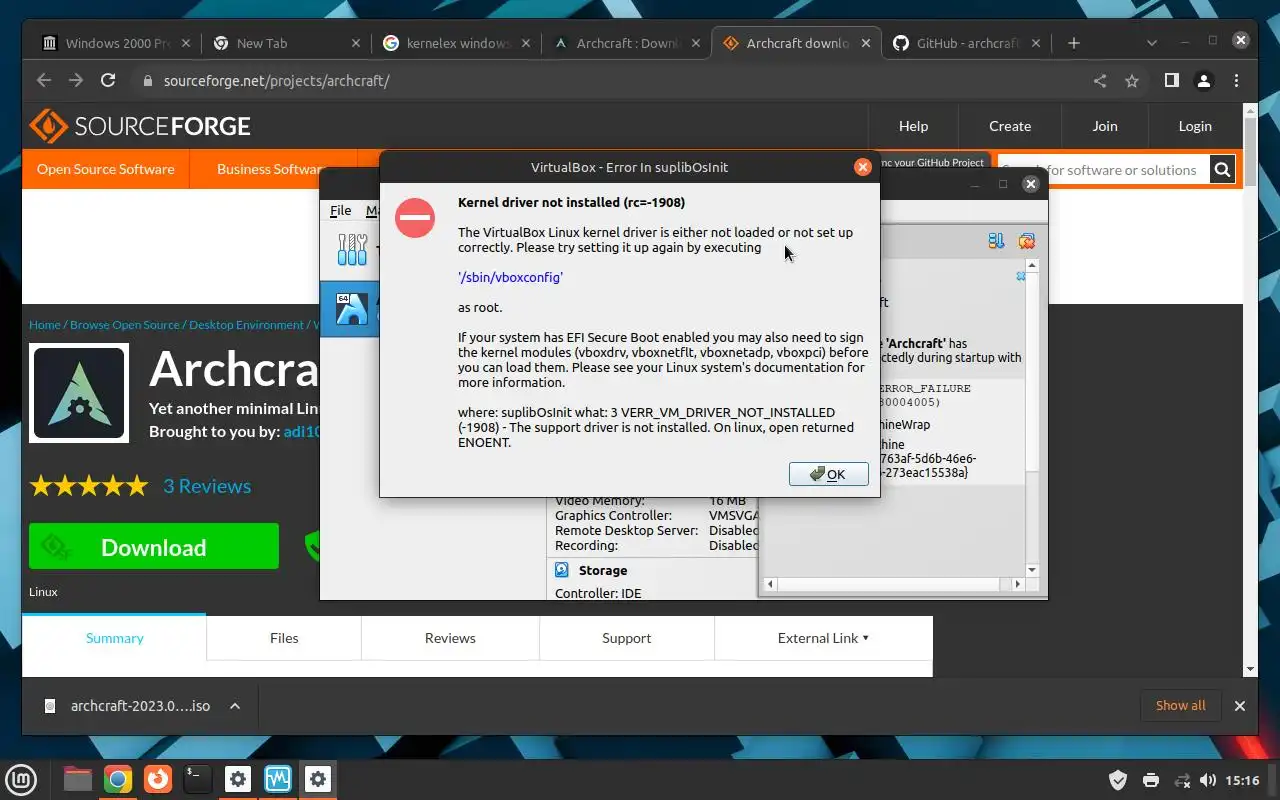Click the green Download button

pos(154,547)
